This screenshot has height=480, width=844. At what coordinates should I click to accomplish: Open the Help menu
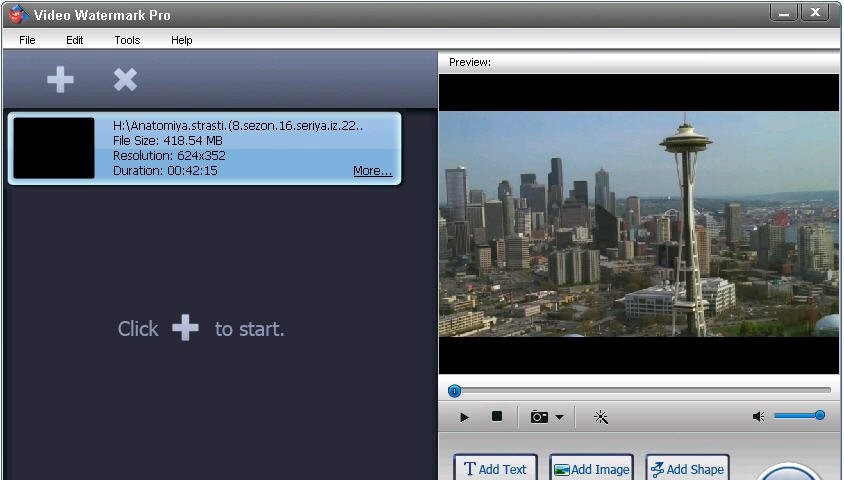coord(181,40)
